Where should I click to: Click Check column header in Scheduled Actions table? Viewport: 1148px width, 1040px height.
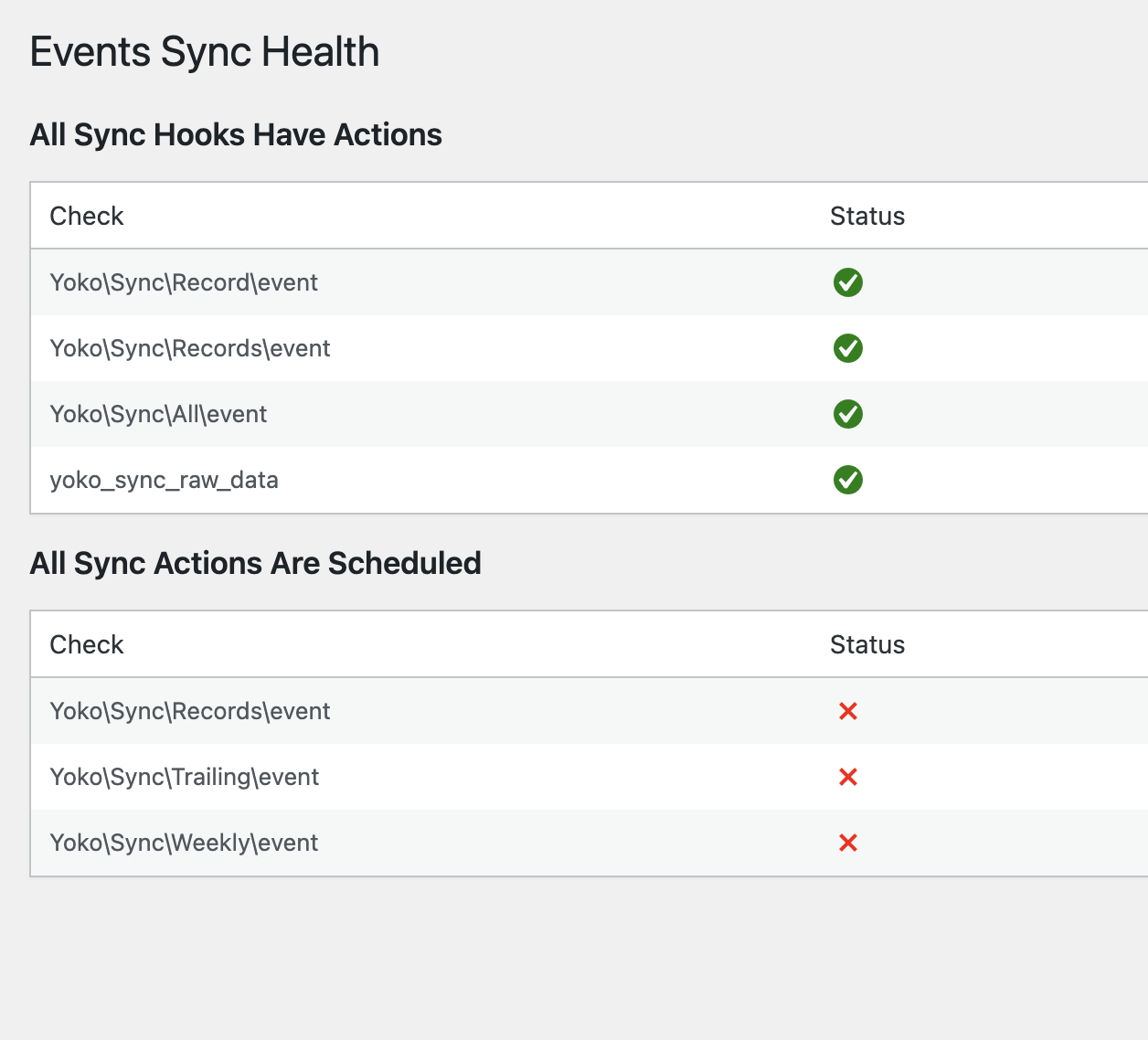coord(87,645)
